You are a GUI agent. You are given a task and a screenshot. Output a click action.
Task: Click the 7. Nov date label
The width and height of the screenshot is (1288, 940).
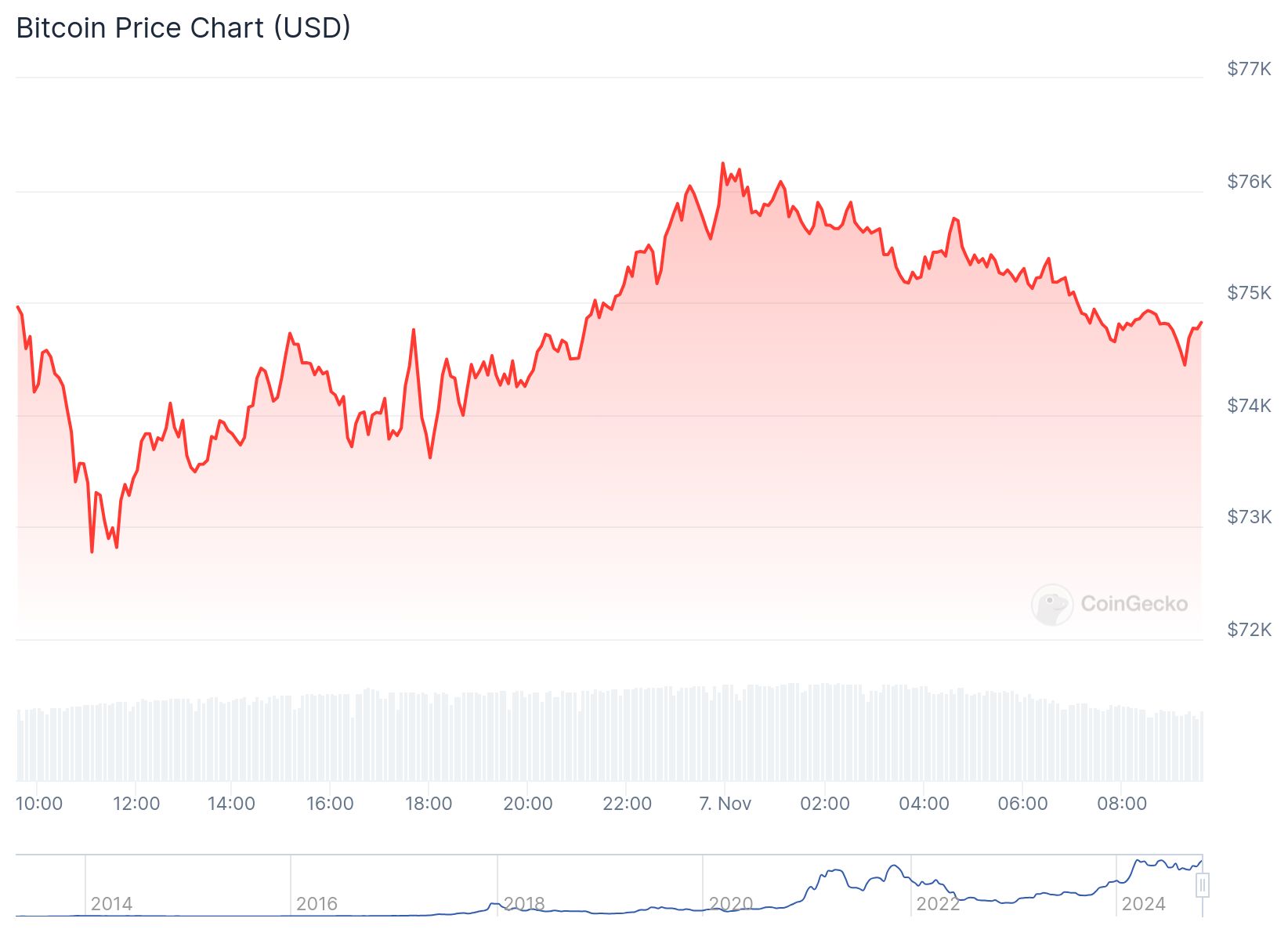(x=725, y=804)
